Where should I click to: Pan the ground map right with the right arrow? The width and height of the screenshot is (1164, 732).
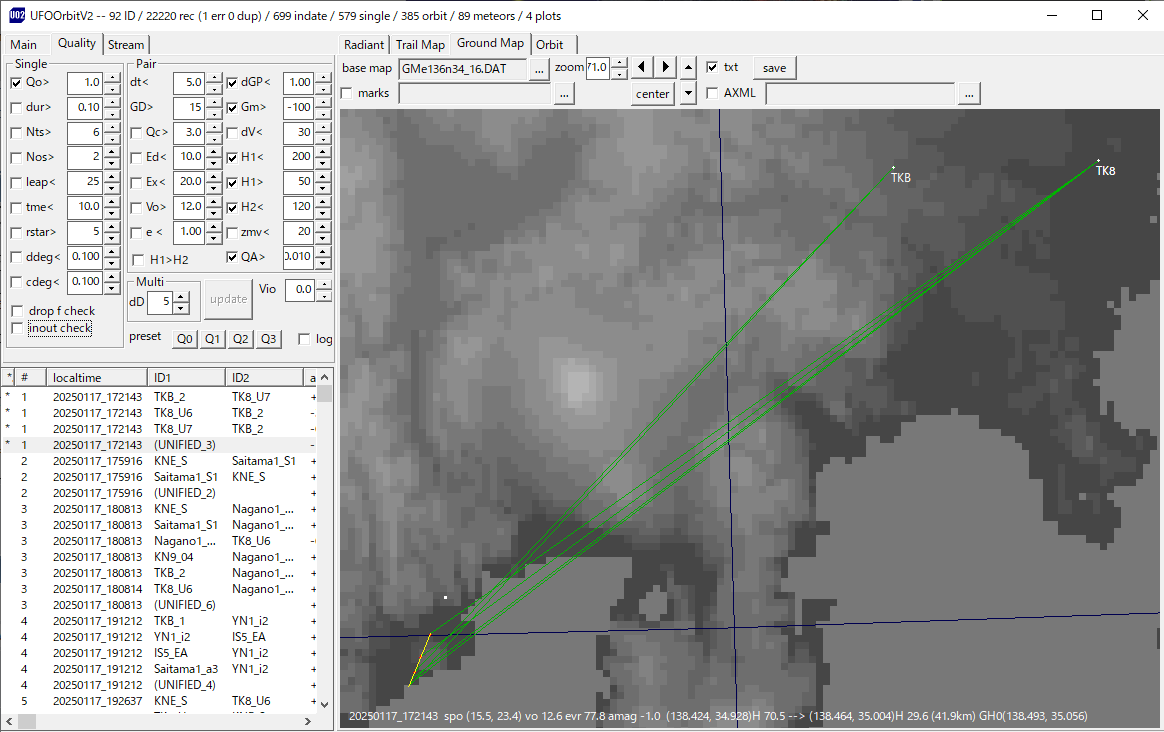point(664,67)
